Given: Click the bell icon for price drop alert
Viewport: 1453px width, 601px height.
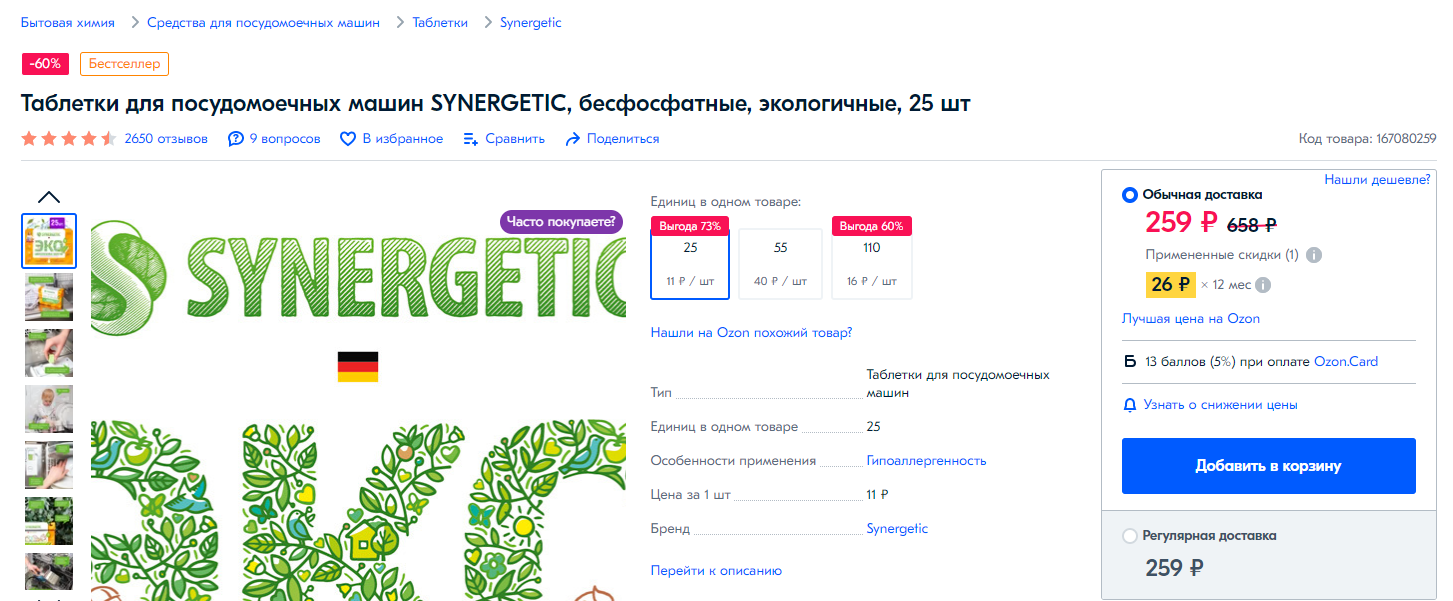Looking at the screenshot, I should (x=1130, y=405).
